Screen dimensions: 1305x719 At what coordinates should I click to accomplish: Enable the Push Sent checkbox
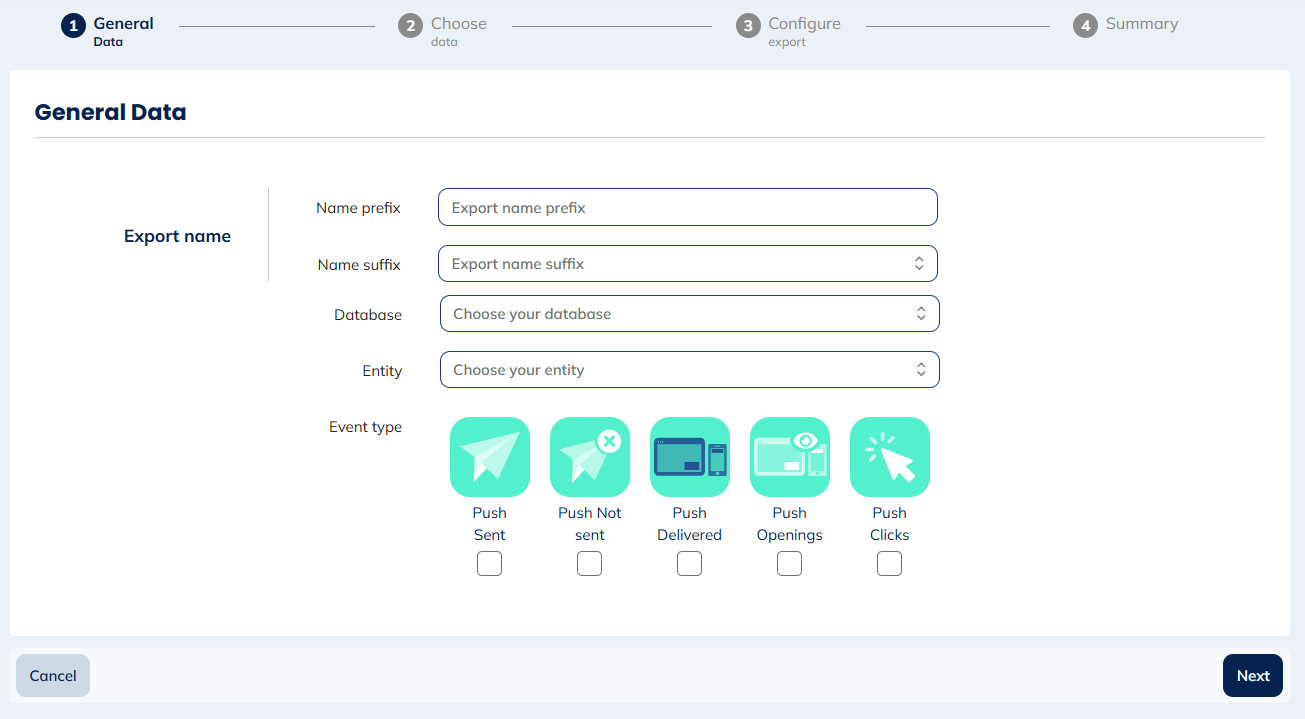tap(489, 563)
